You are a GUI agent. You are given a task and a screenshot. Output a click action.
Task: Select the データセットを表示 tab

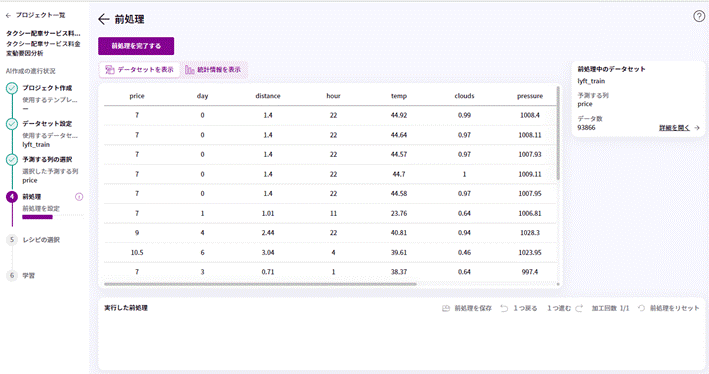tap(139, 70)
